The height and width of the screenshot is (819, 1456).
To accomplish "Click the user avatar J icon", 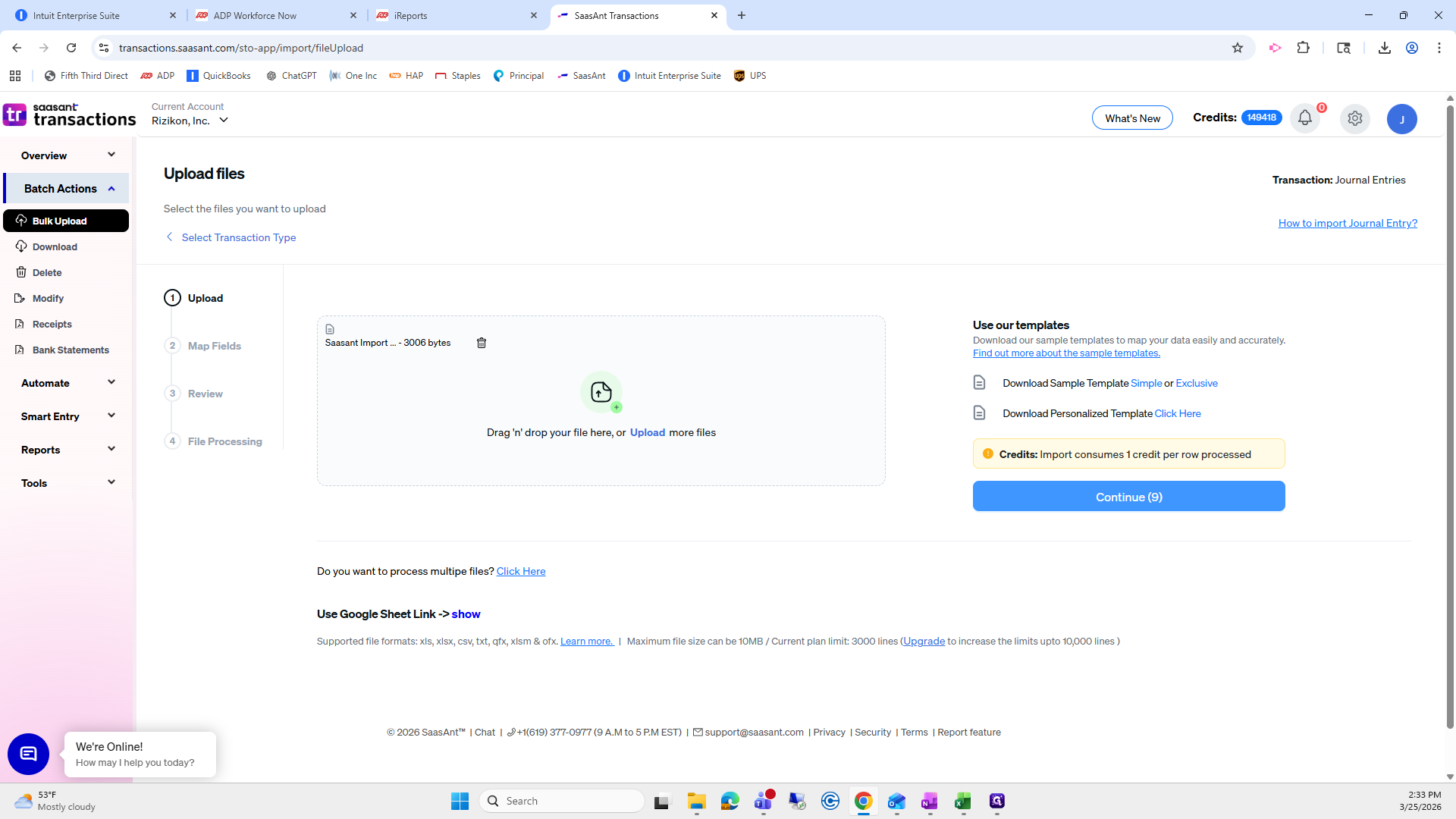I will 1401,119.
